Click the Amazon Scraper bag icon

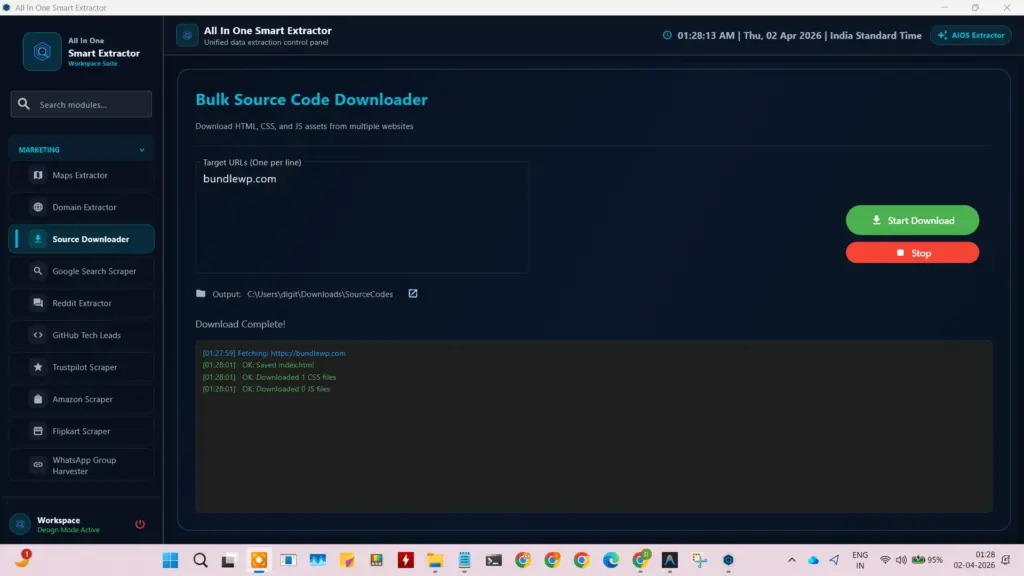(38, 399)
